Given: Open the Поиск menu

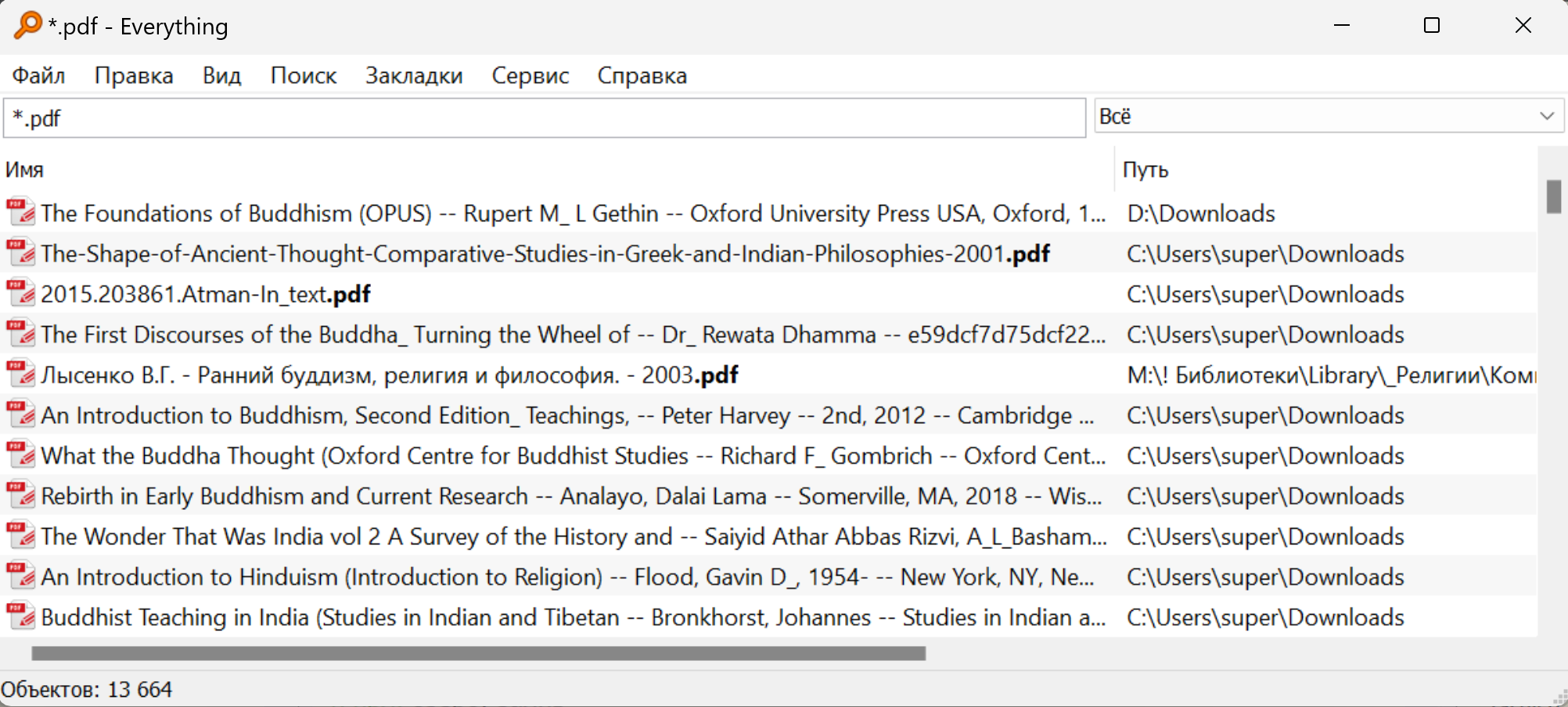Looking at the screenshot, I should 304,76.
